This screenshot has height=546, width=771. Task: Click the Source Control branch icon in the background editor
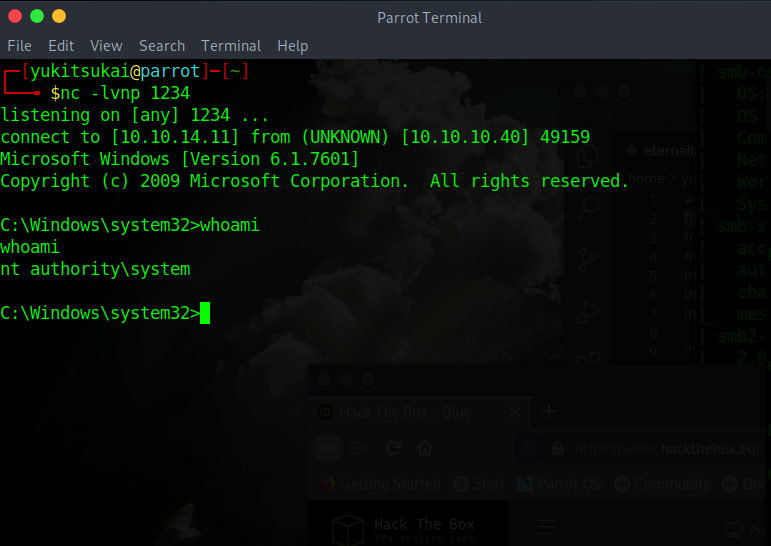(x=588, y=260)
